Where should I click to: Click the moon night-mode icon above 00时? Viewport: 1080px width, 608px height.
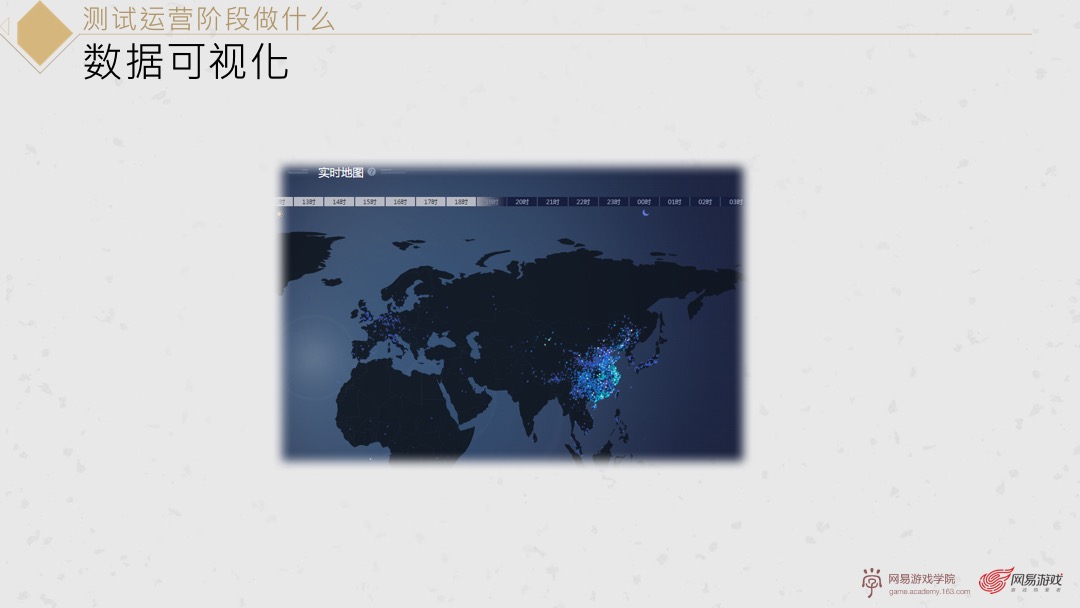tap(644, 210)
